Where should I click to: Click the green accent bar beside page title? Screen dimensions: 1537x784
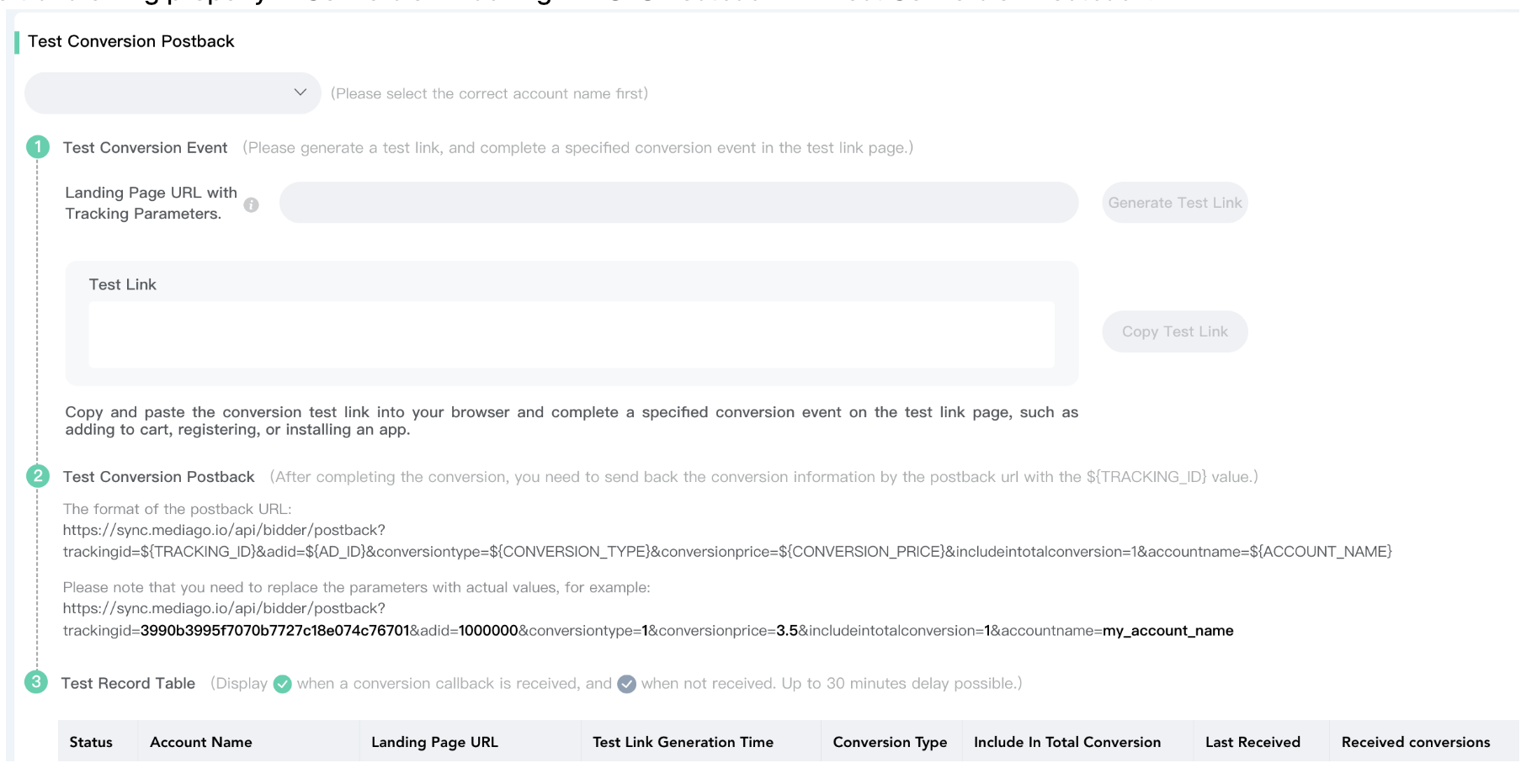pos(17,40)
